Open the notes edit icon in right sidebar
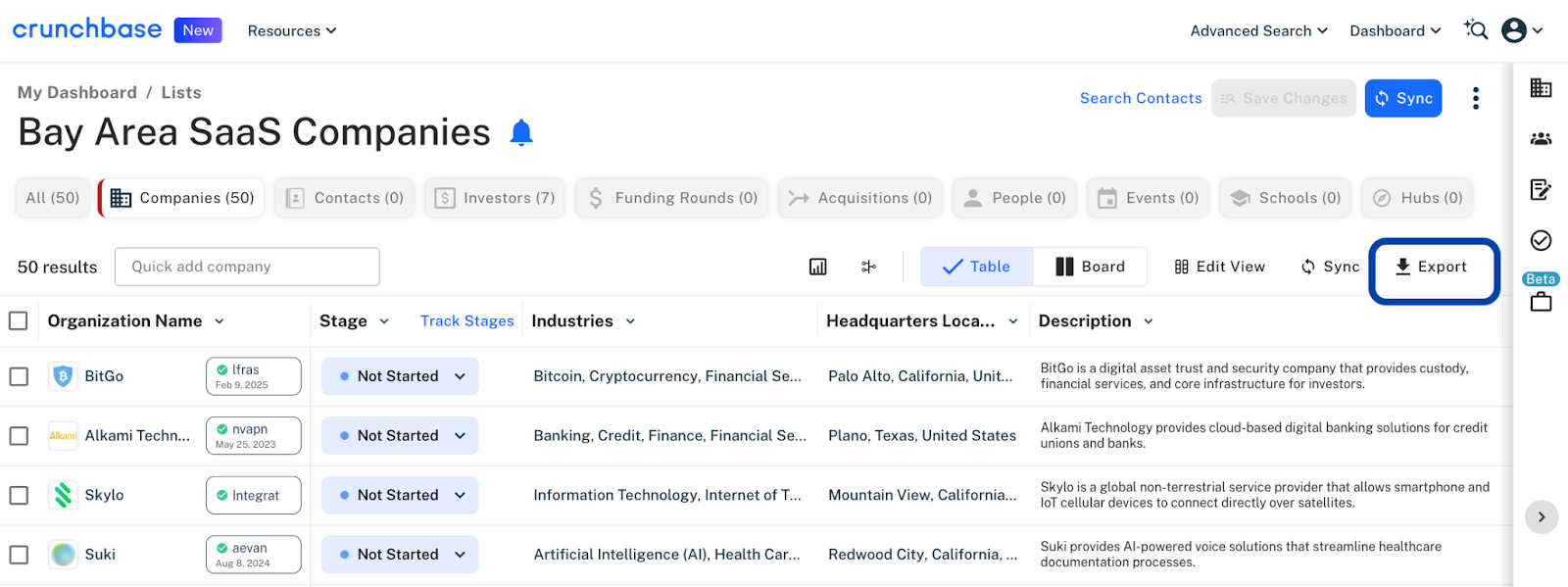1568x587 pixels. click(1541, 189)
